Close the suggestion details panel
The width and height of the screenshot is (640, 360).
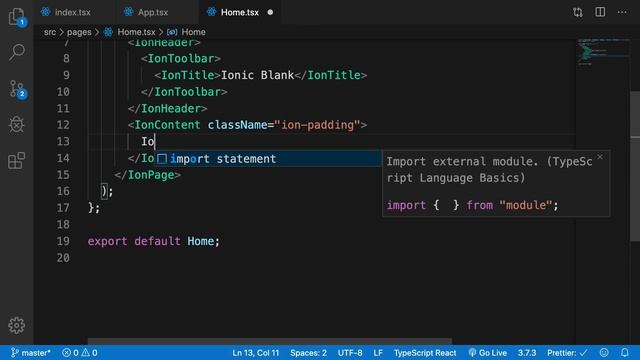(x=600, y=157)
